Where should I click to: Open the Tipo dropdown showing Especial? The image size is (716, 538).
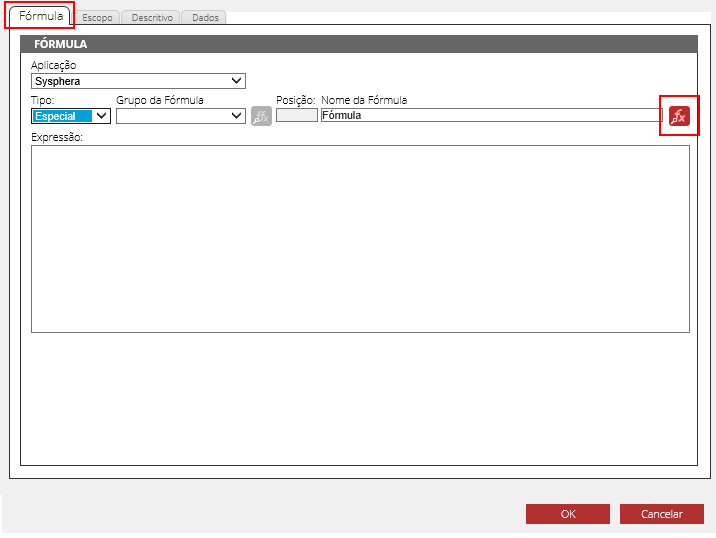(x=71, y=116)
